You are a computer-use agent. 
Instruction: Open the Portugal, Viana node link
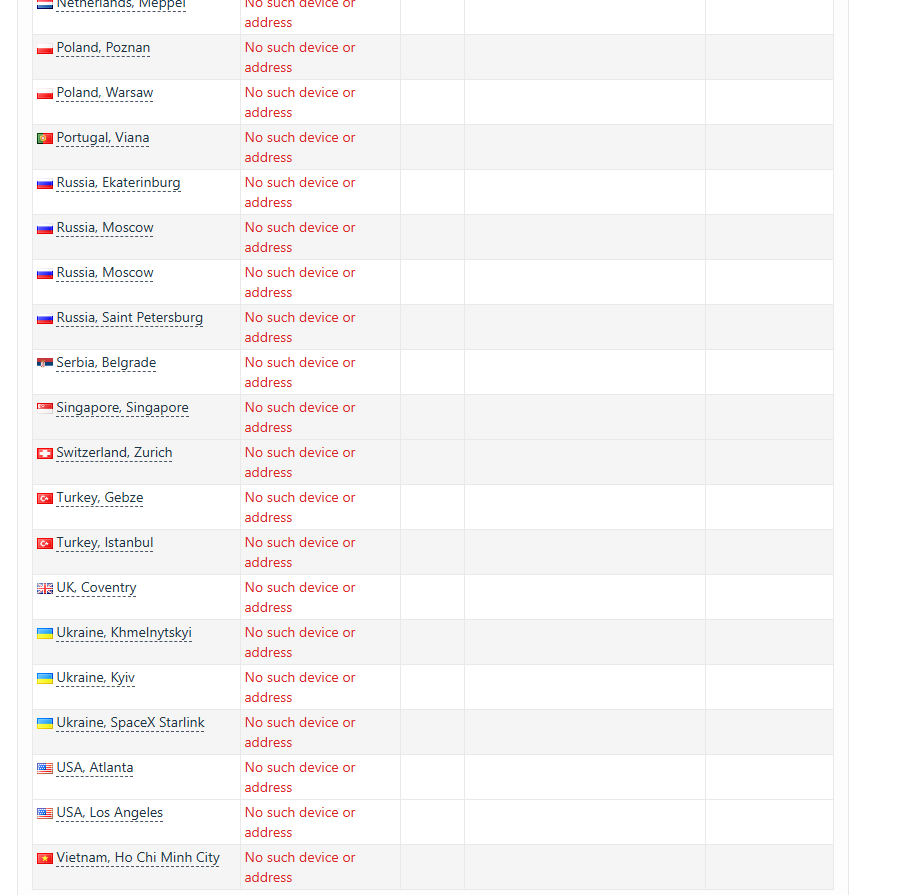point(103,138)
